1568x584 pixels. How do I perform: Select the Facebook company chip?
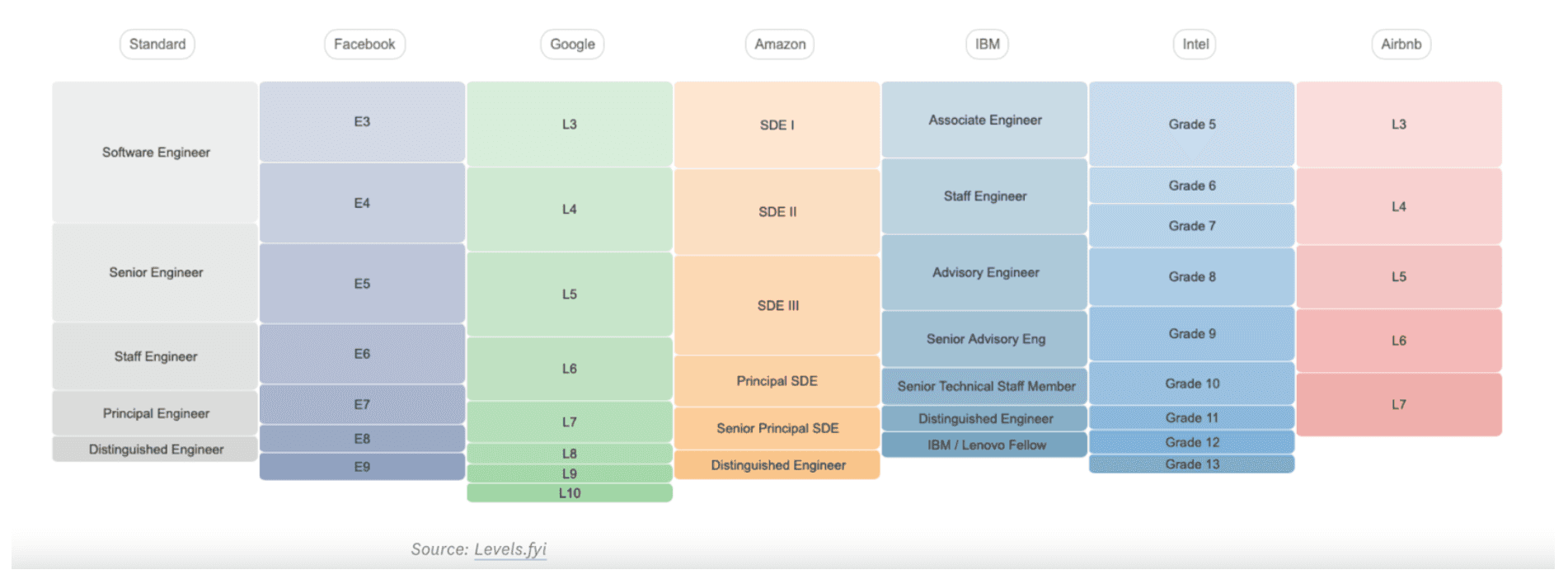pyautogui.click(x=364, y=45)
